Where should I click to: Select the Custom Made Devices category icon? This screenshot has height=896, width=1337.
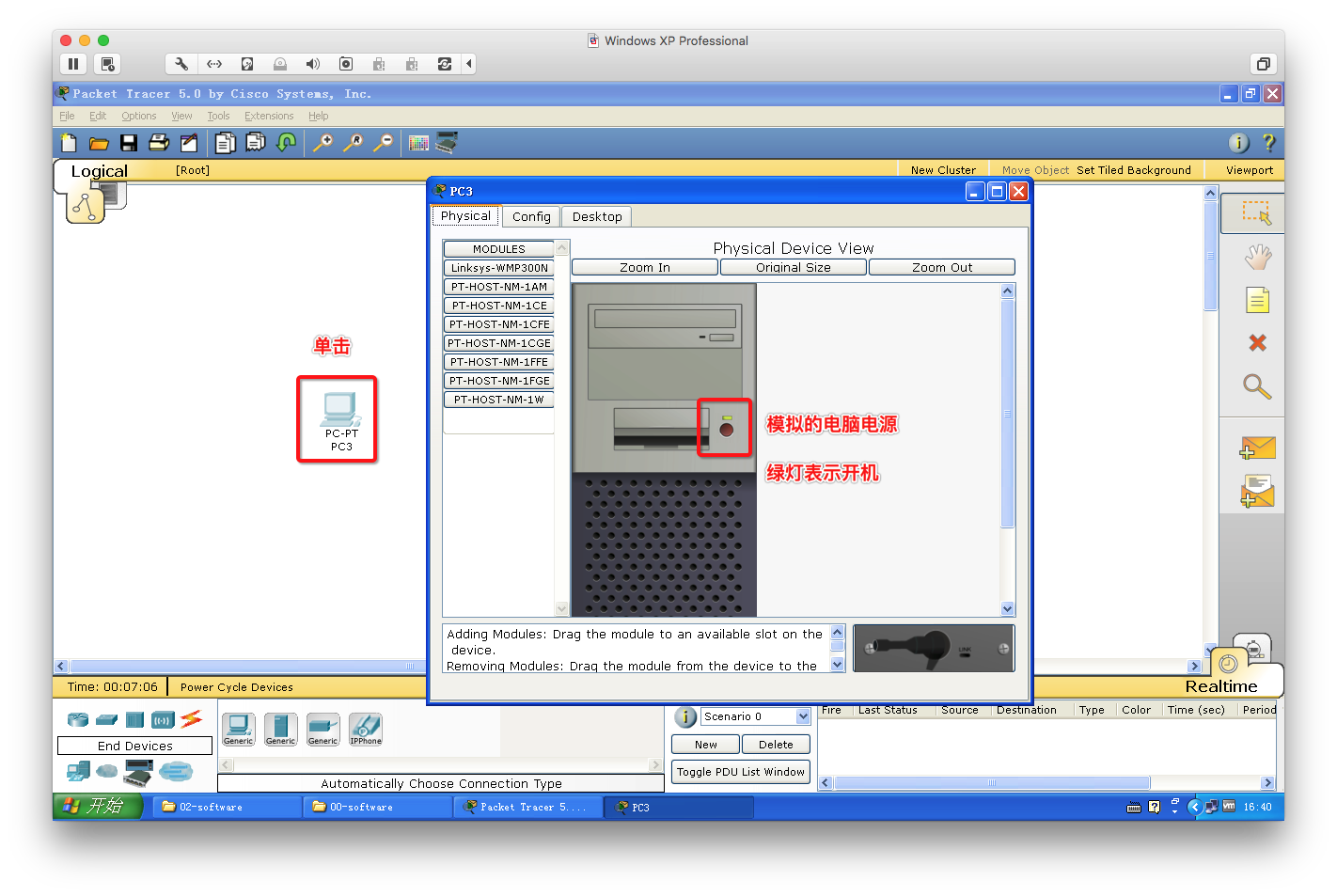point(138,773)
